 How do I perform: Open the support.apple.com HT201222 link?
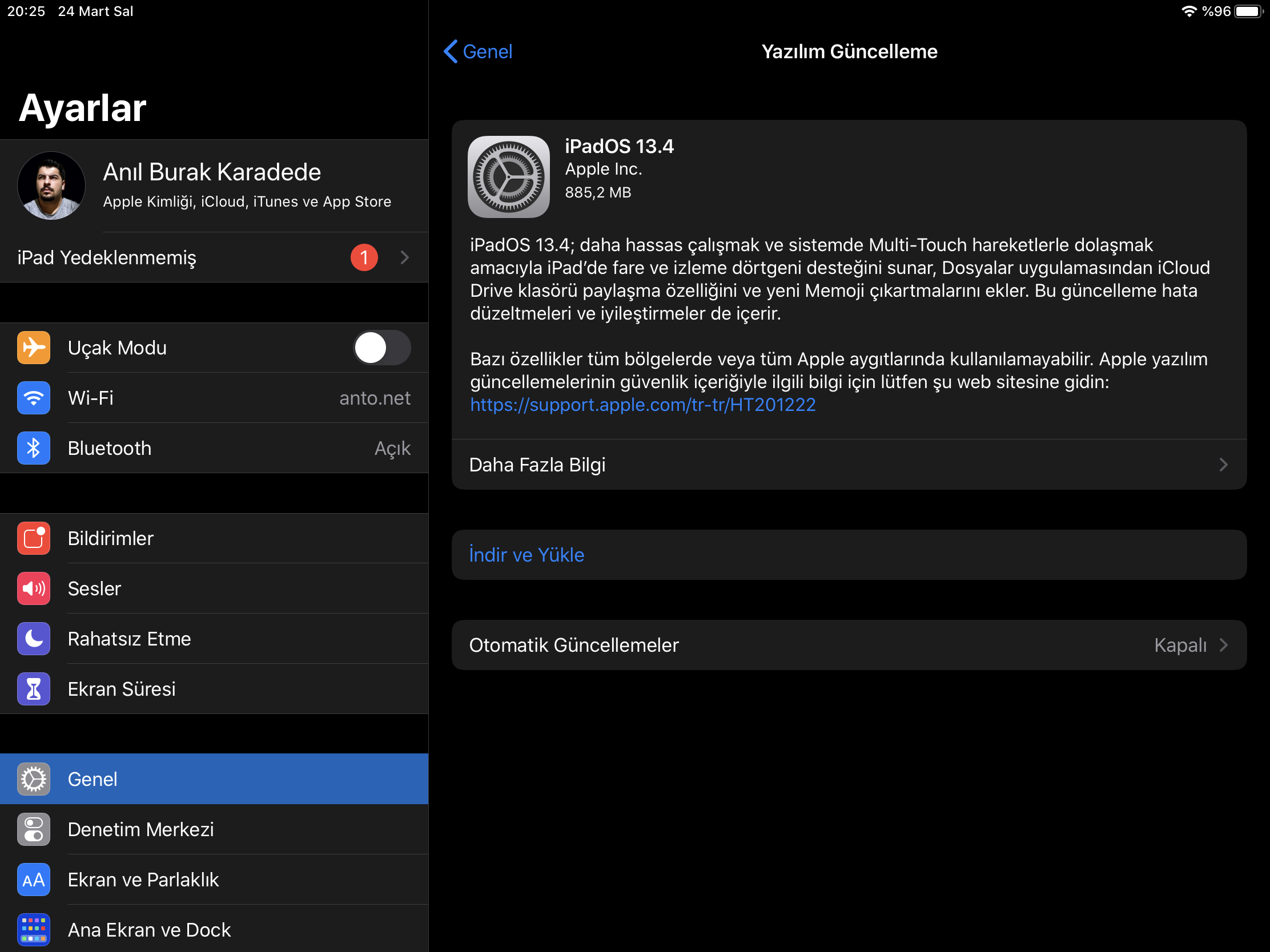(x=643, y=405)
